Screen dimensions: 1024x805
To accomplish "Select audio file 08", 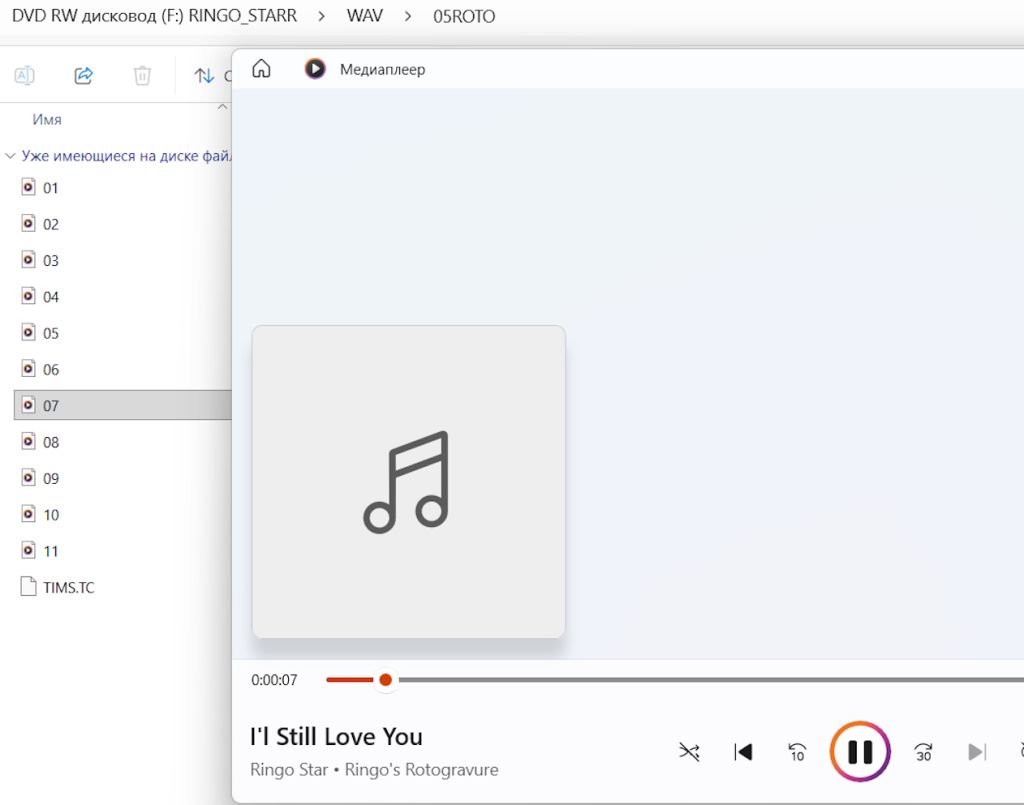I will click(x=122, y=442).
